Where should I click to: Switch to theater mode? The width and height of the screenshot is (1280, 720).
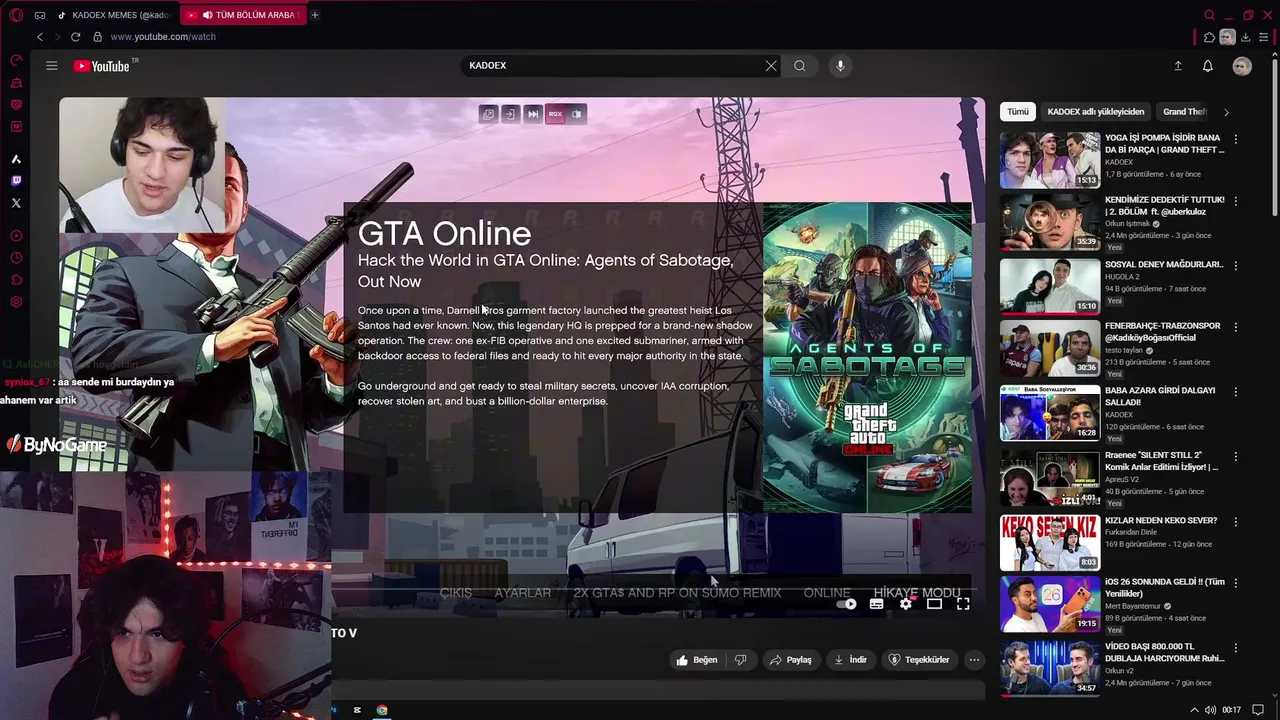point(934,604)
